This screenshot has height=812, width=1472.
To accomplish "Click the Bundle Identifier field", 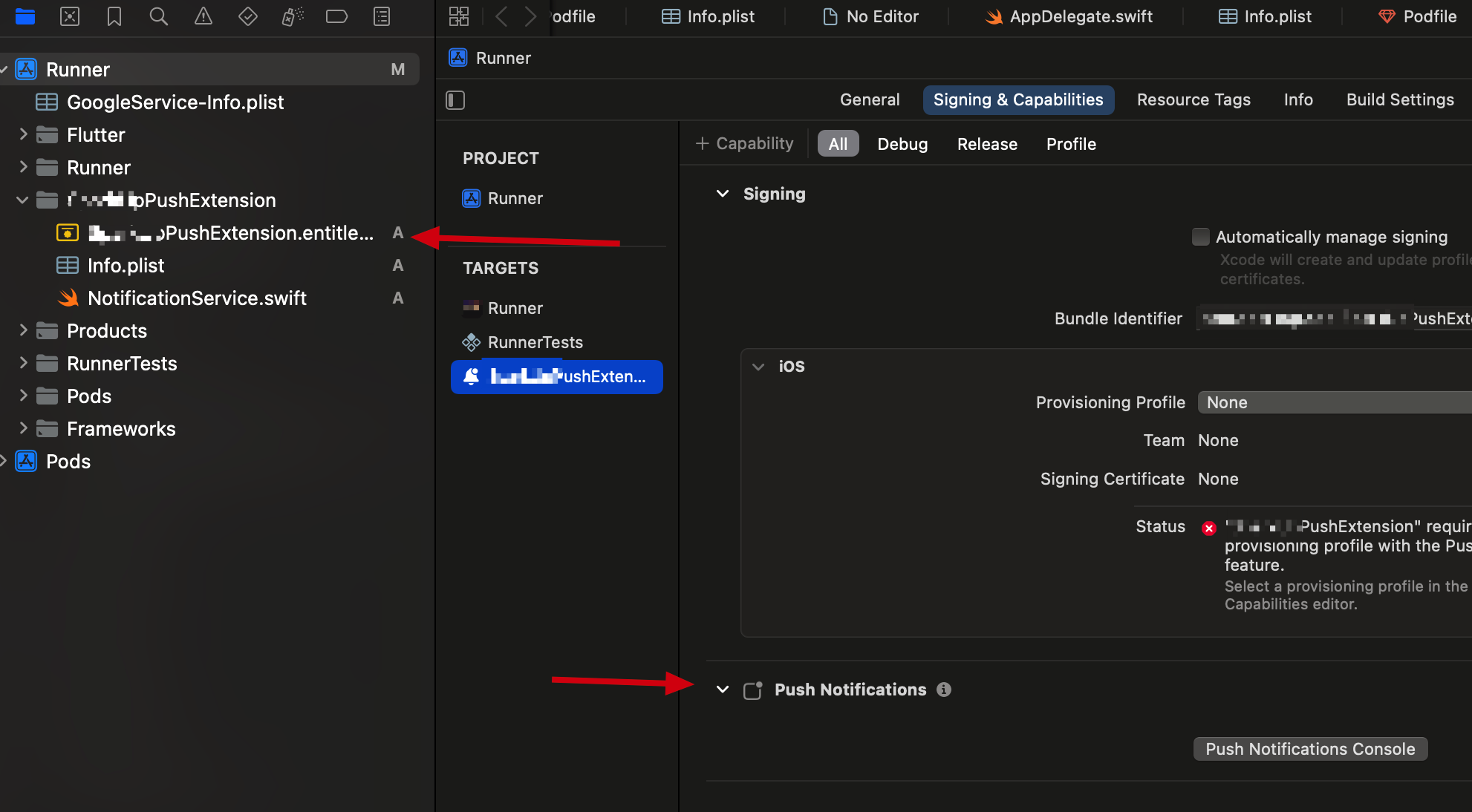I will click(1335, 318).
